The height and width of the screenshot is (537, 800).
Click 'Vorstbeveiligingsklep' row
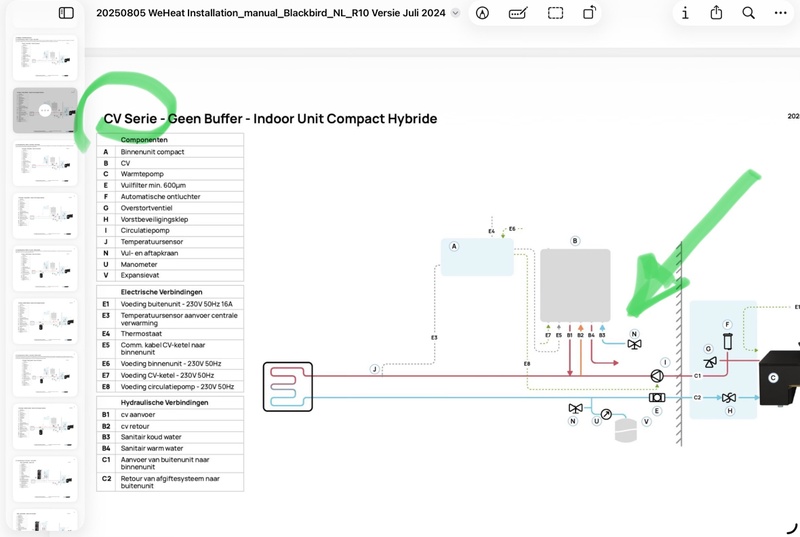coord(170,219)
